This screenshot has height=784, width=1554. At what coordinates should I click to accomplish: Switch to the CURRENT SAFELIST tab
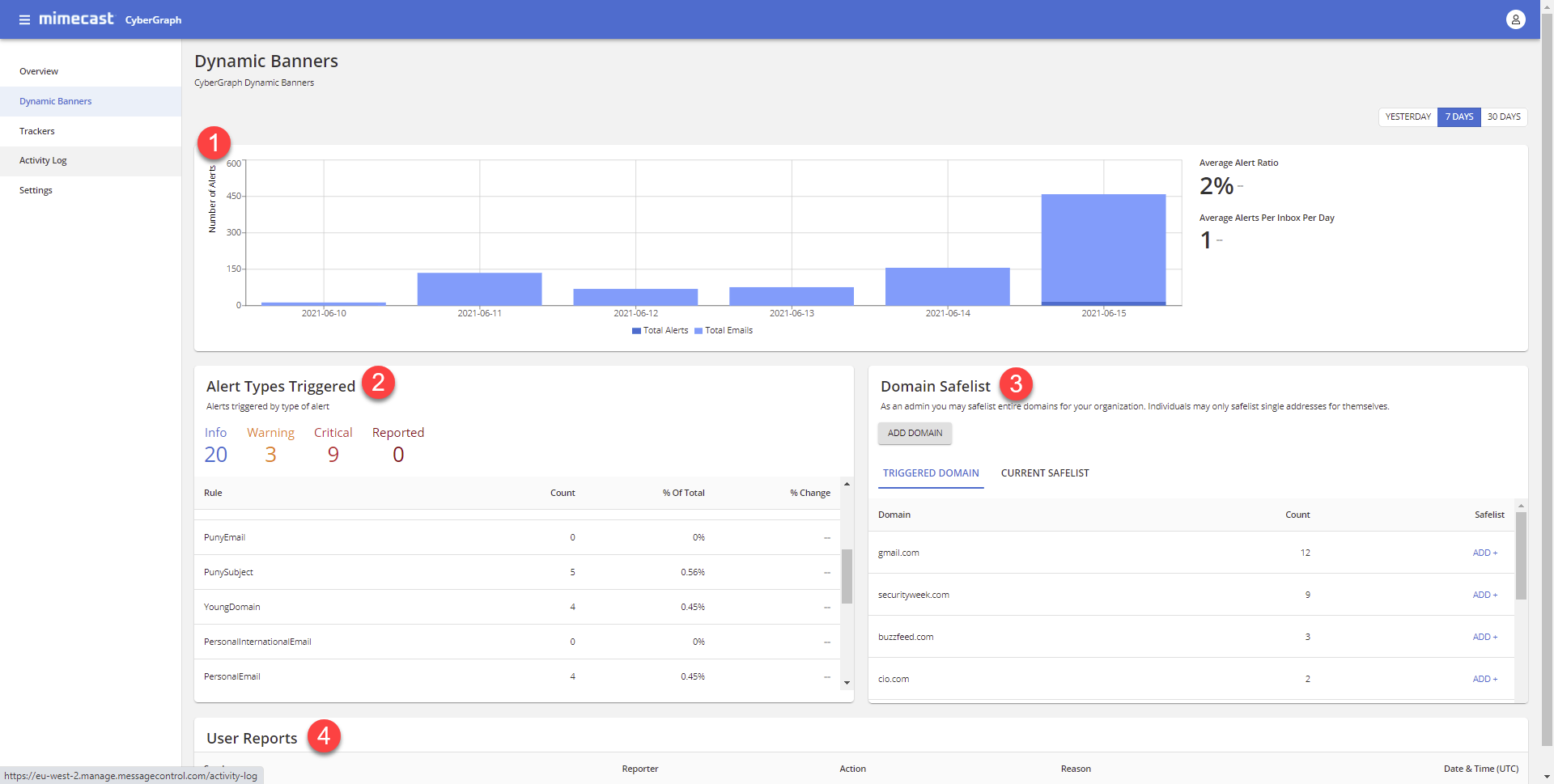(x=1044, y=473)
